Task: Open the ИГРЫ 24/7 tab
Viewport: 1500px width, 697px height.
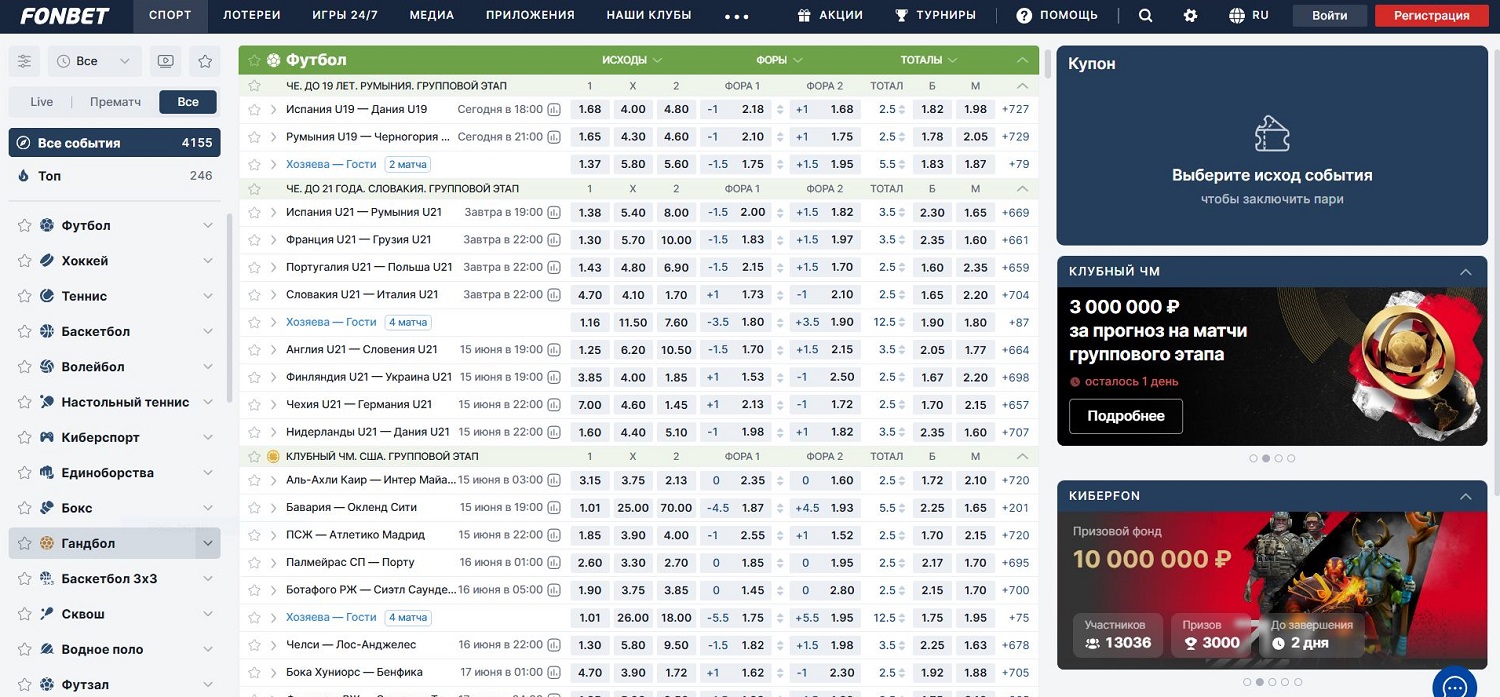Action: 345,16
